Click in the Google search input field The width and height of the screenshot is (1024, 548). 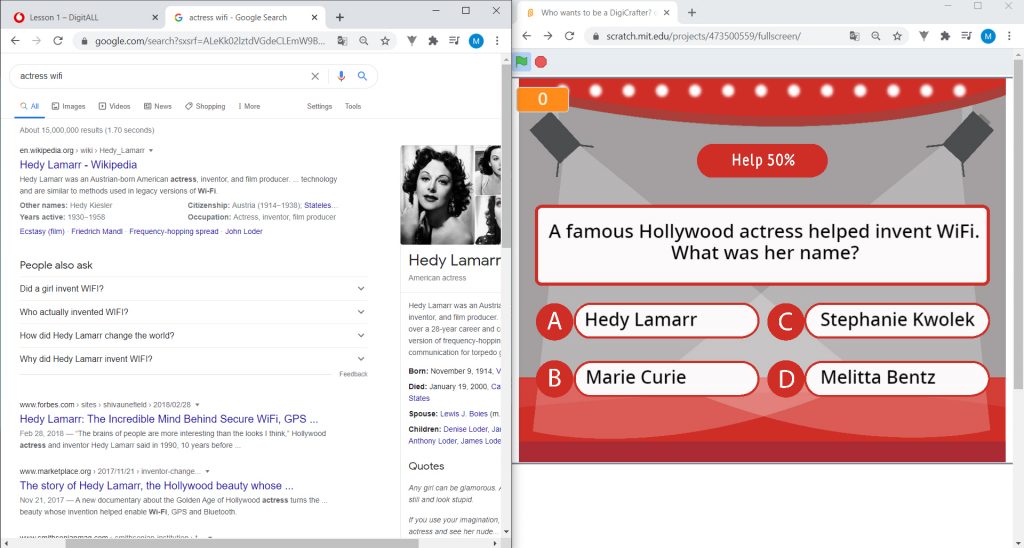pyautogui.click(x=163, y=76)
